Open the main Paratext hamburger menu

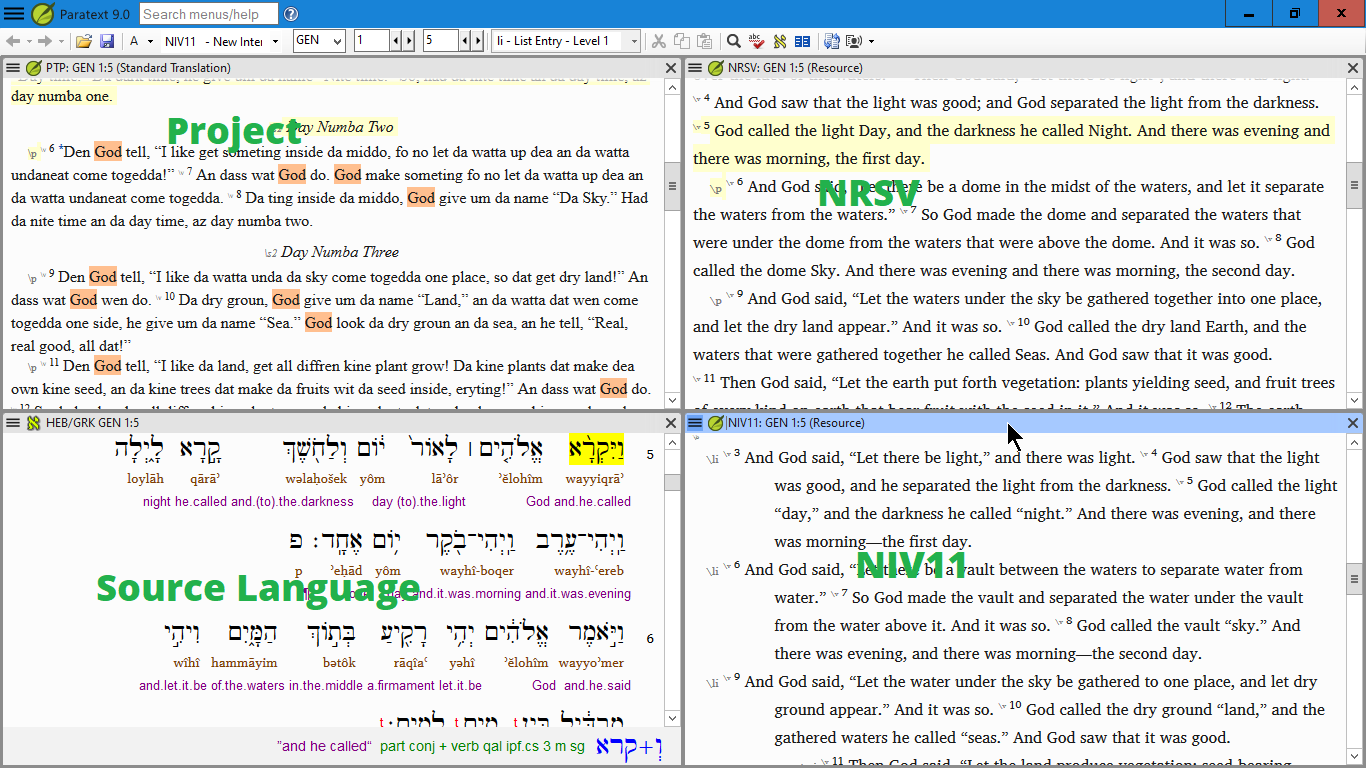click(x=14, y=14)
